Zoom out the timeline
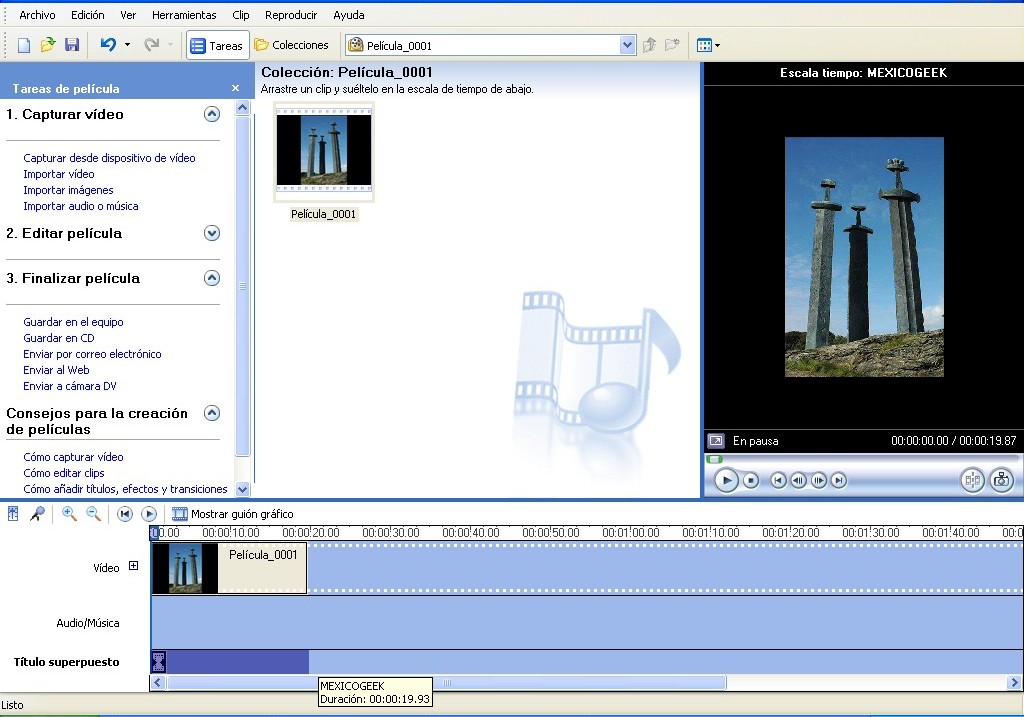The image size is (1024, 717). pos(93,514)
